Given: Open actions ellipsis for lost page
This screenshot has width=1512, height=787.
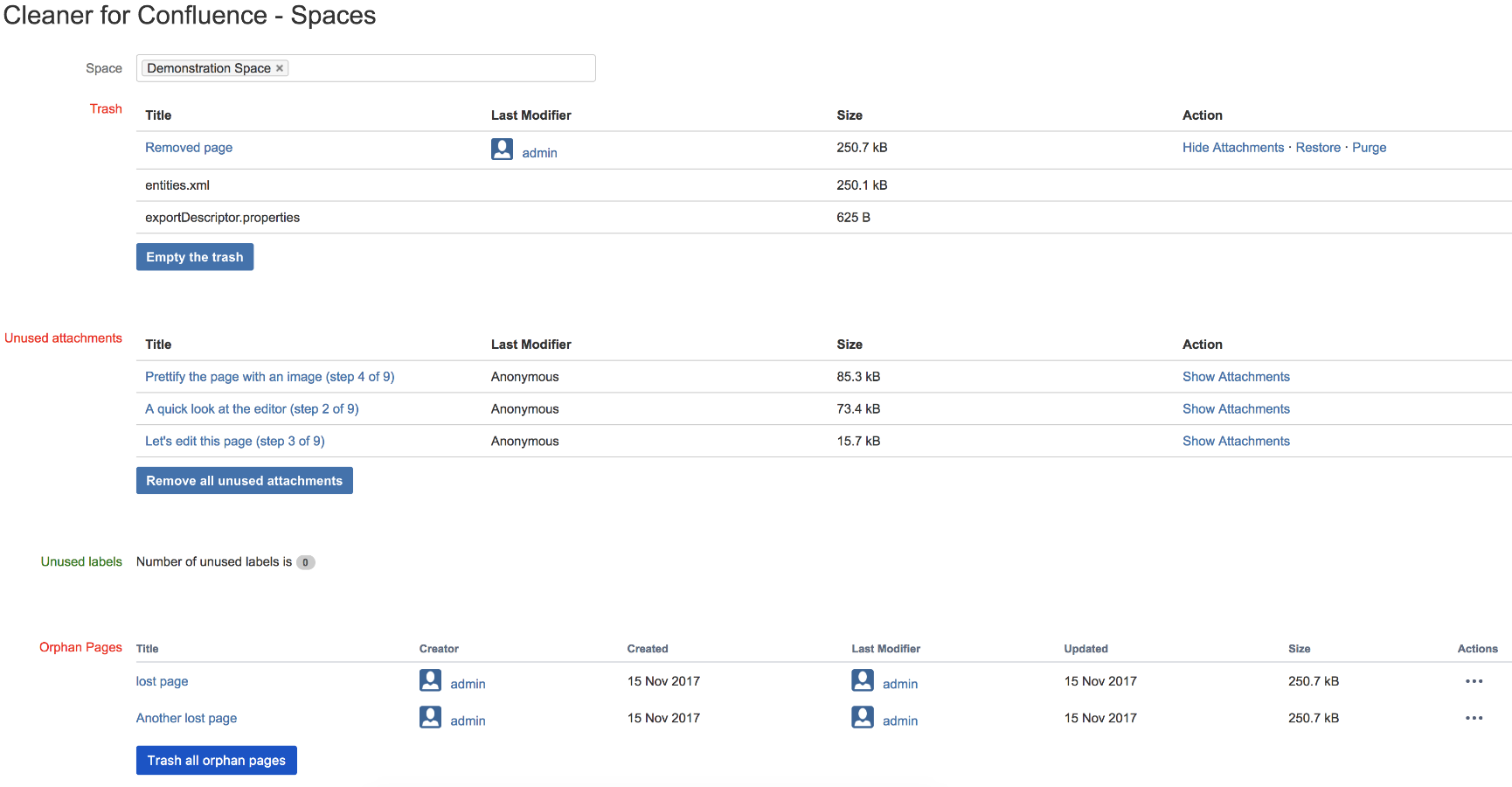Looking at the screenshot, I should coord(1474,681).
